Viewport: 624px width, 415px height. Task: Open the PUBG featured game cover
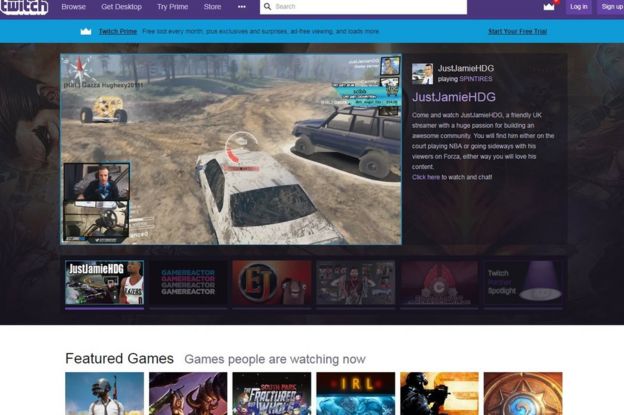pyautogui.click(x=104, y=394)
